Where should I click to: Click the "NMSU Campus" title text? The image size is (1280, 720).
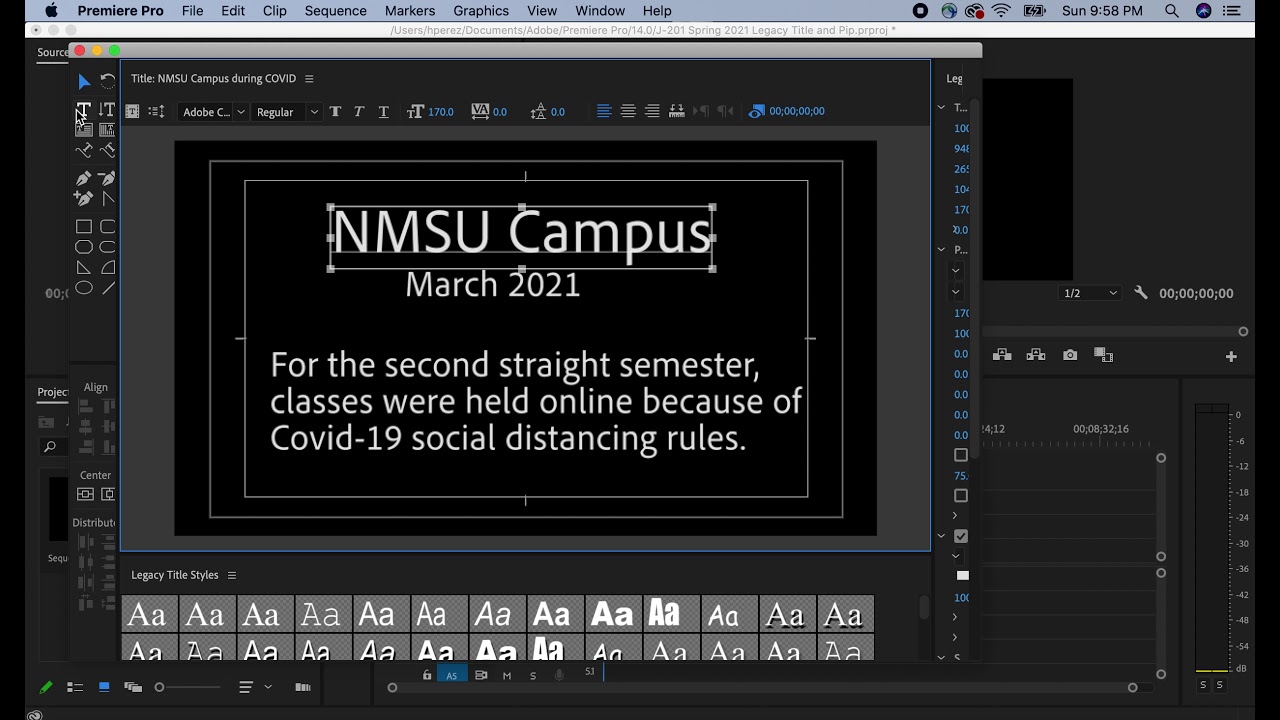pos(522,234)
